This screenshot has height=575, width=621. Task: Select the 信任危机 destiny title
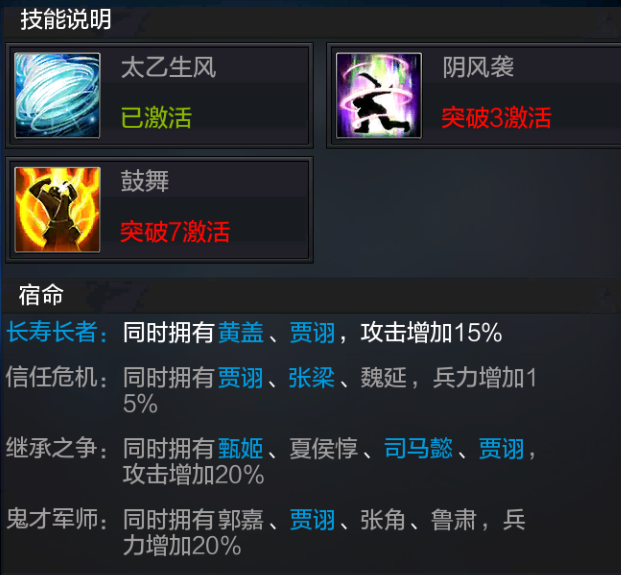click(52, 377)
